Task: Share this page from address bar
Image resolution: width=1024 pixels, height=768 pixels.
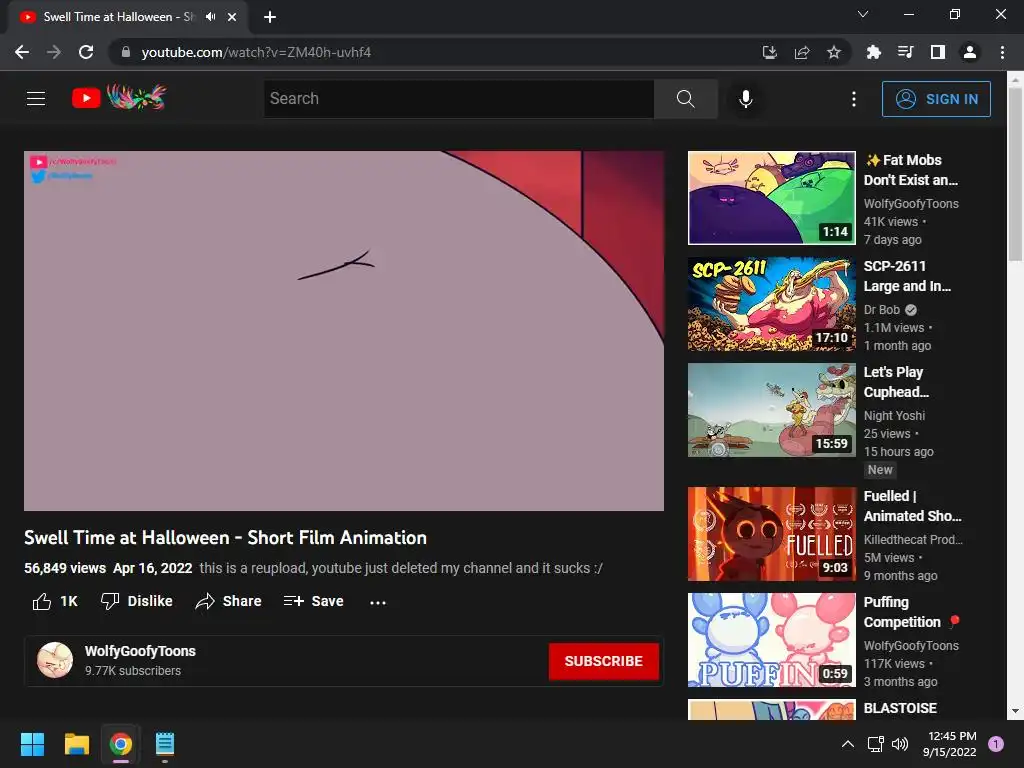Action: [x=802, y=52]
